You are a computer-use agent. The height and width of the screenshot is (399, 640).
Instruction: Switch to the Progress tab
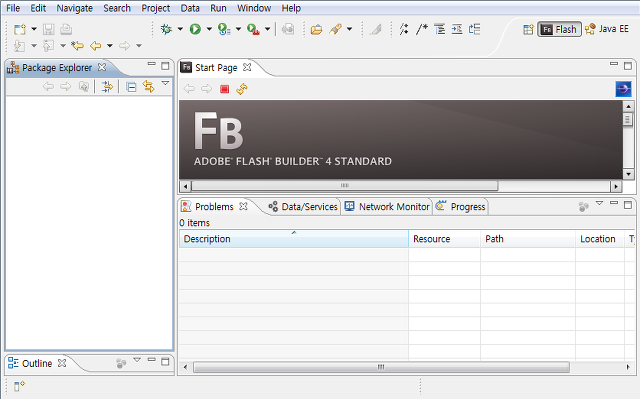tap(461, 207)
